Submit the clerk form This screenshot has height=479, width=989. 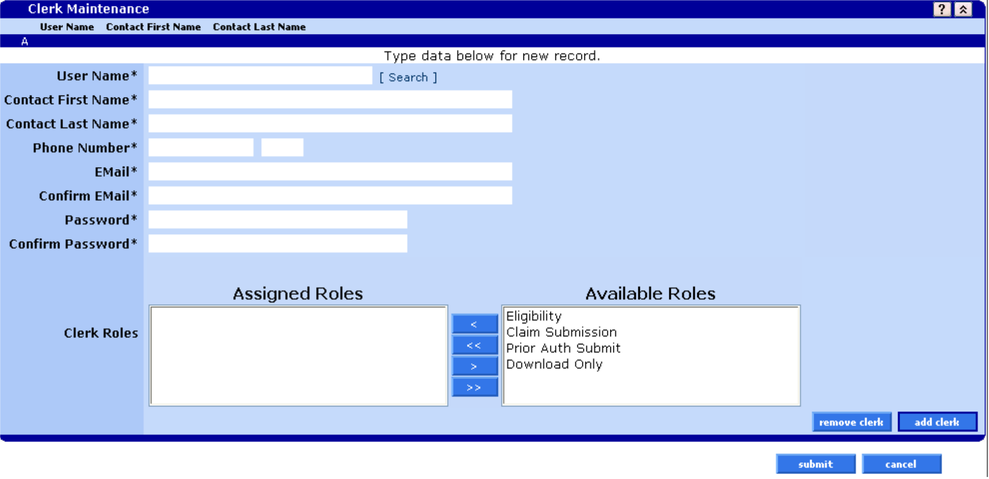click(x=816, y=464)
